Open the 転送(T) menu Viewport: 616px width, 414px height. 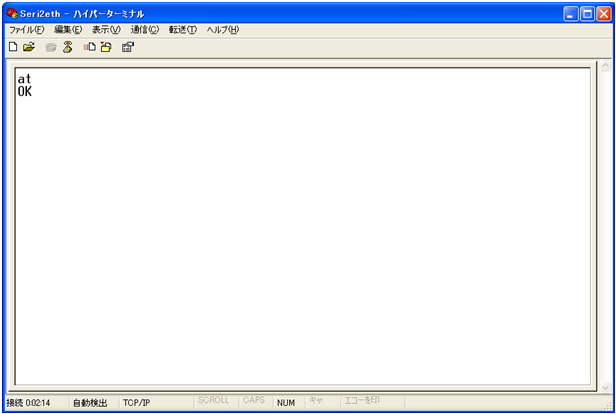(183, 30)
